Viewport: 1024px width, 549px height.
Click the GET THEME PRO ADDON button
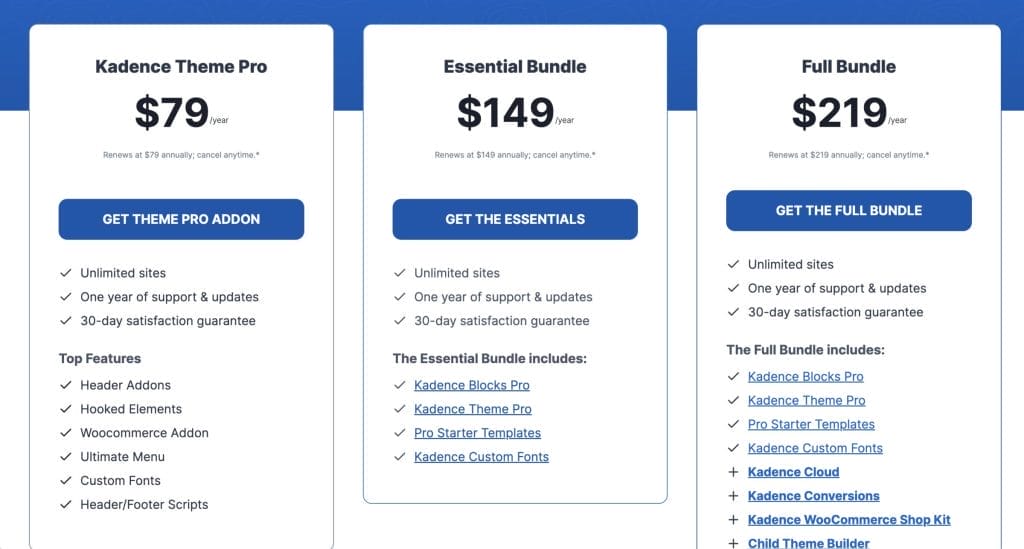(x=181, y=219)
